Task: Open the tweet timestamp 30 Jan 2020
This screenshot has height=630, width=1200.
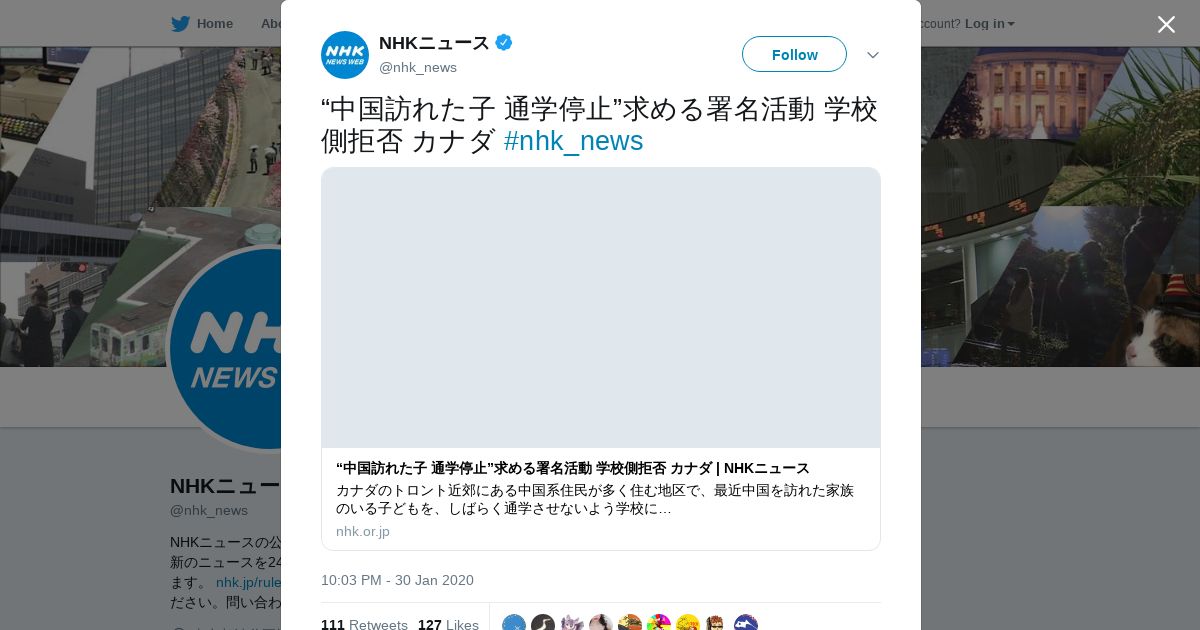Action: click(397, 580)
